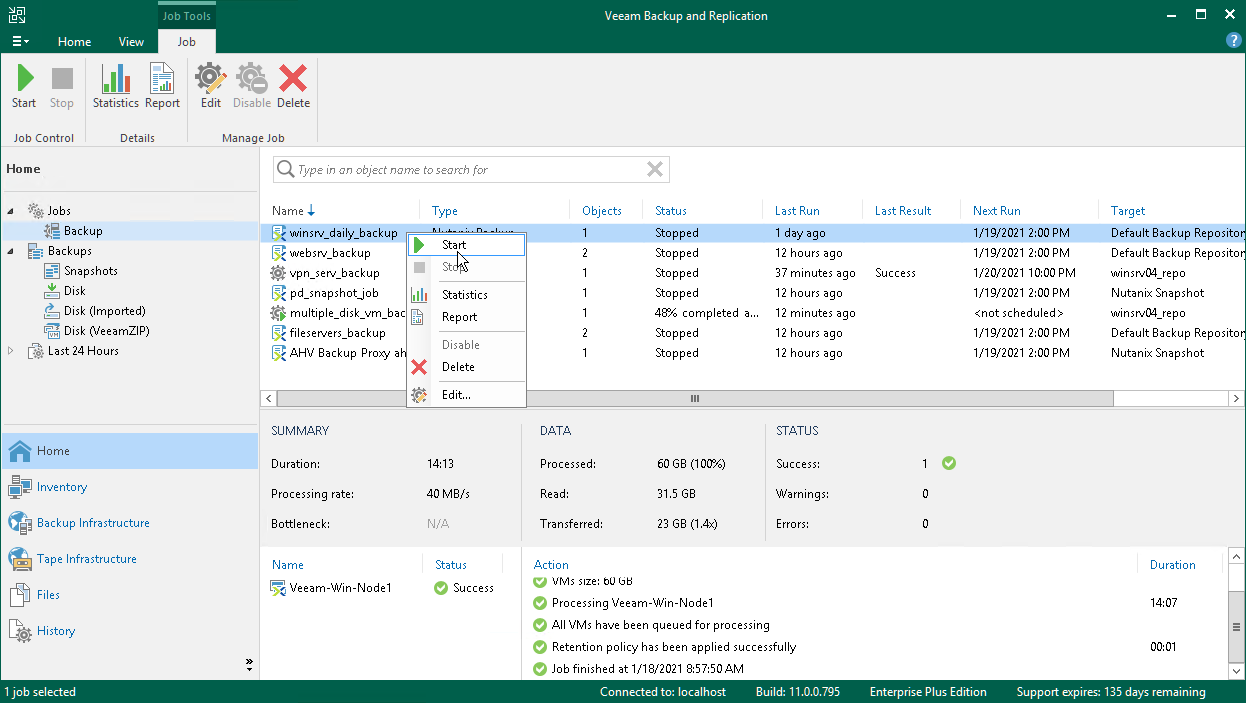The width and height of the screenshot is (1246, 703).
Task: Collapse the Backups tree node
Action: (x=11, y=251)
